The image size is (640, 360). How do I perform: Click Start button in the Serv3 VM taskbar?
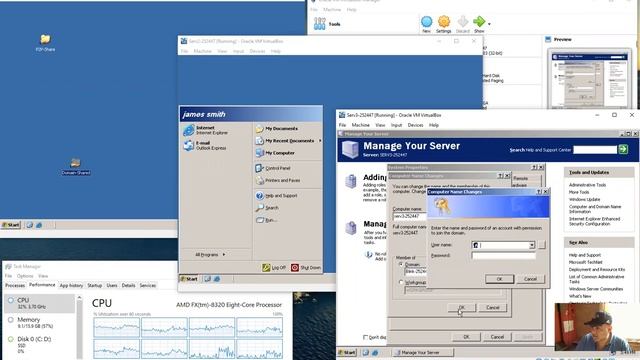[x=347, y=352]
